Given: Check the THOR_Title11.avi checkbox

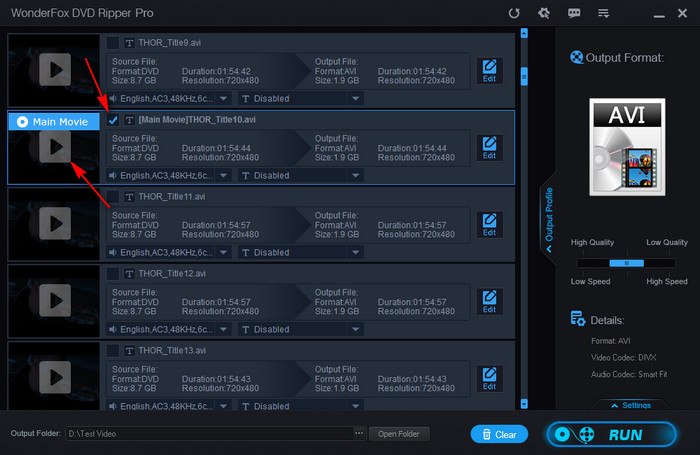Looking at the screenshot, I should tap(113, 197).
